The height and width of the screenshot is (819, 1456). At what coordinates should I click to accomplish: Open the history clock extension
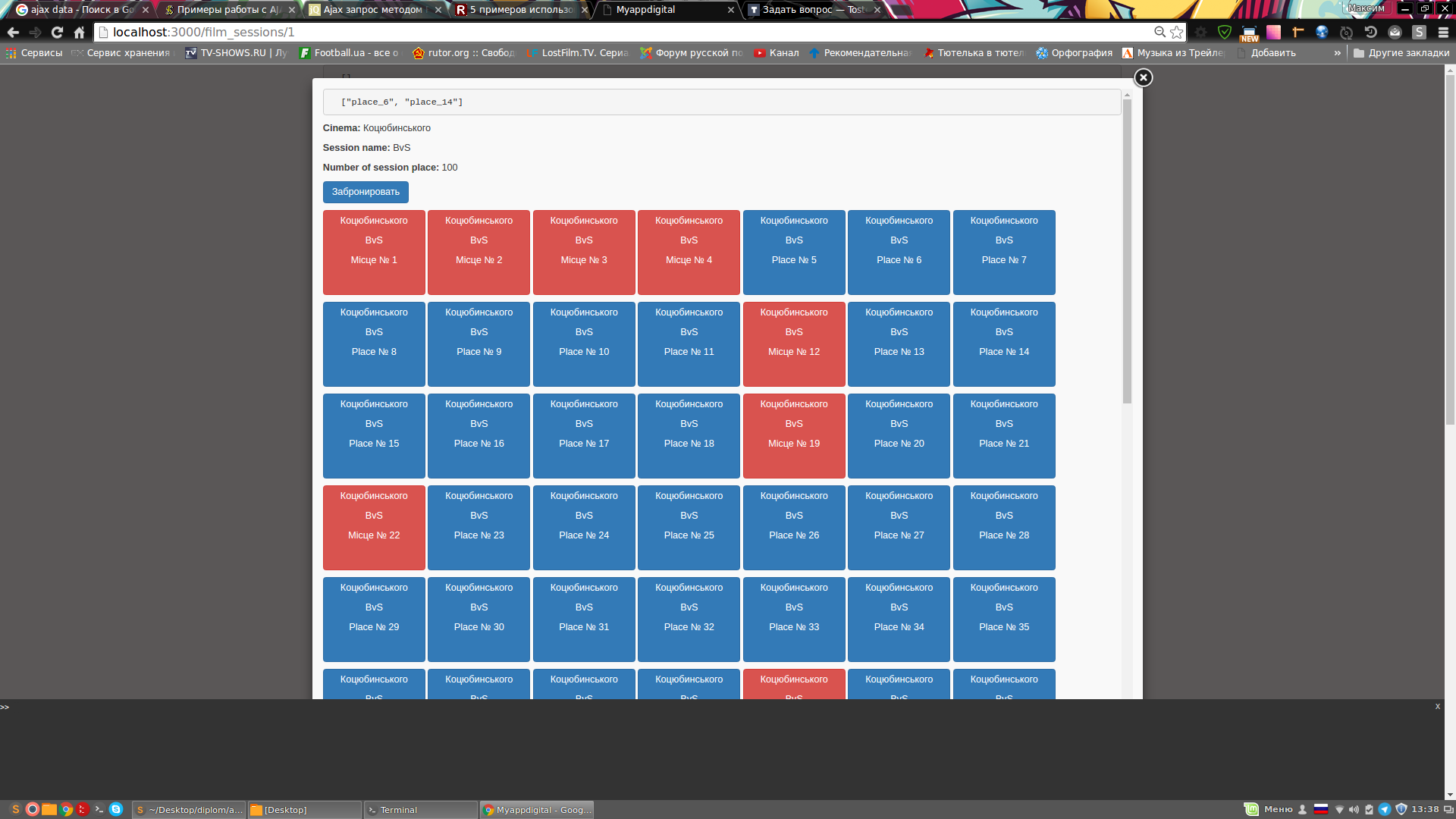point(1370,32)
